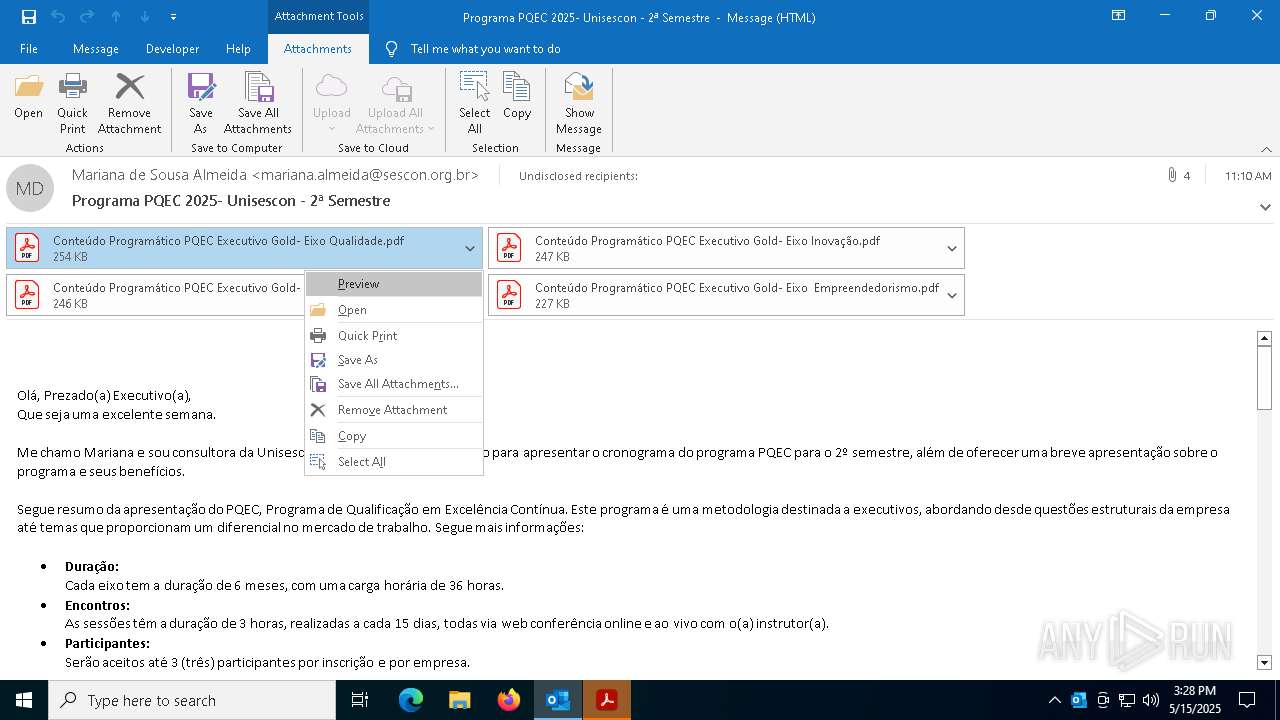This screenshot has height=720, width=1280.
Task: Click Quick Print in the ribbon
Action: [72, 103]
